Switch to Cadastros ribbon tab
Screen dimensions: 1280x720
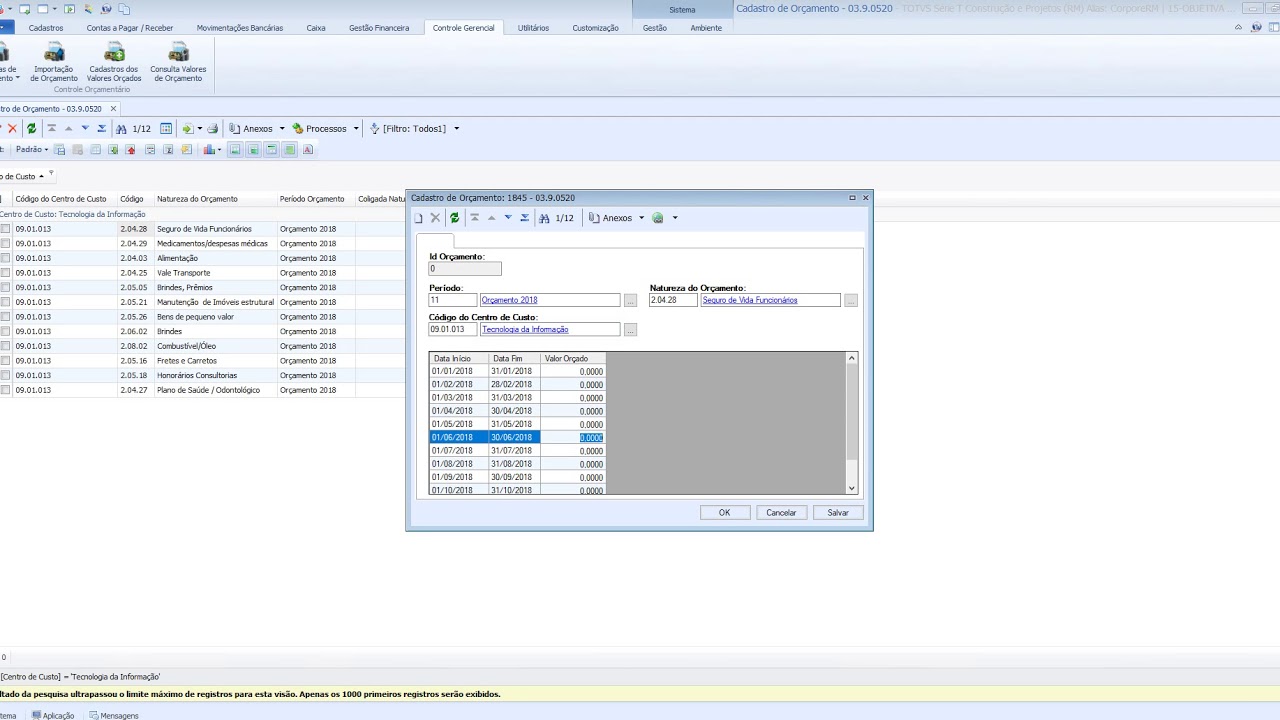coord(46,28)
